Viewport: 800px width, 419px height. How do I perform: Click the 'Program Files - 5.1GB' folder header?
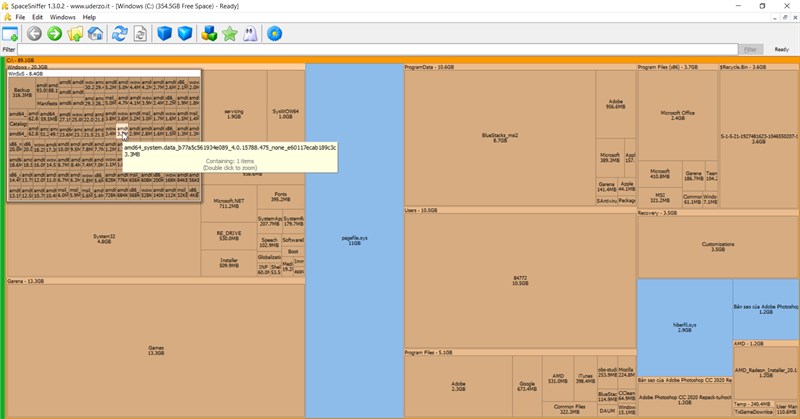click(x=520, y=352)
